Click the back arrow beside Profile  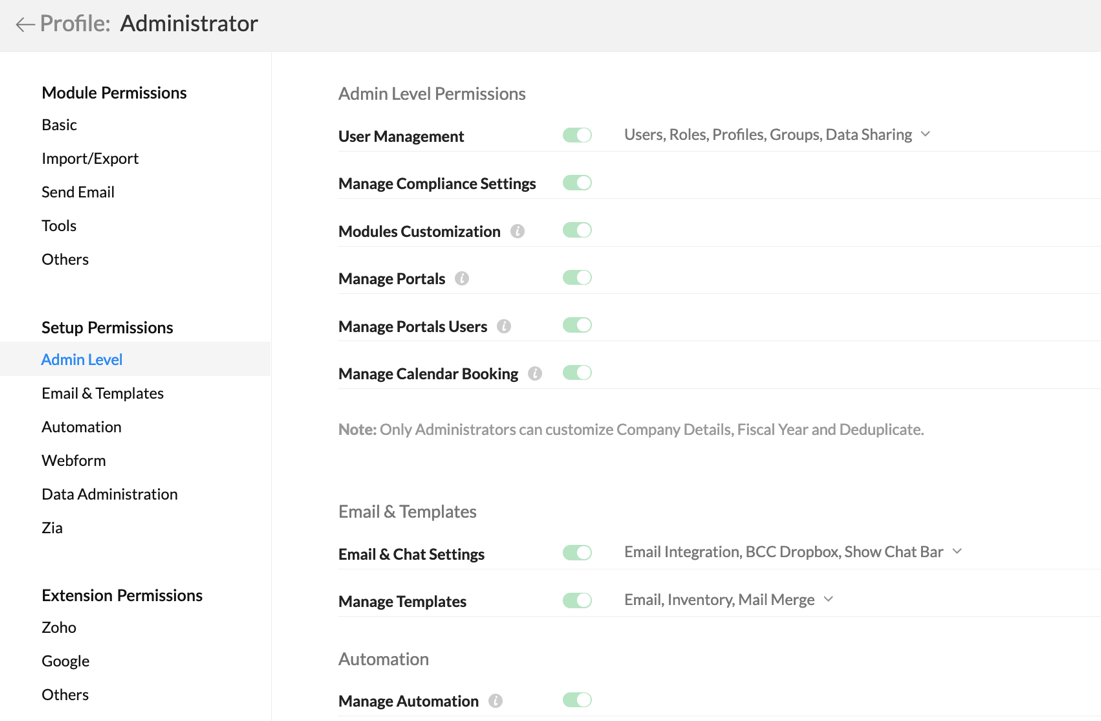tap(25, 24)
